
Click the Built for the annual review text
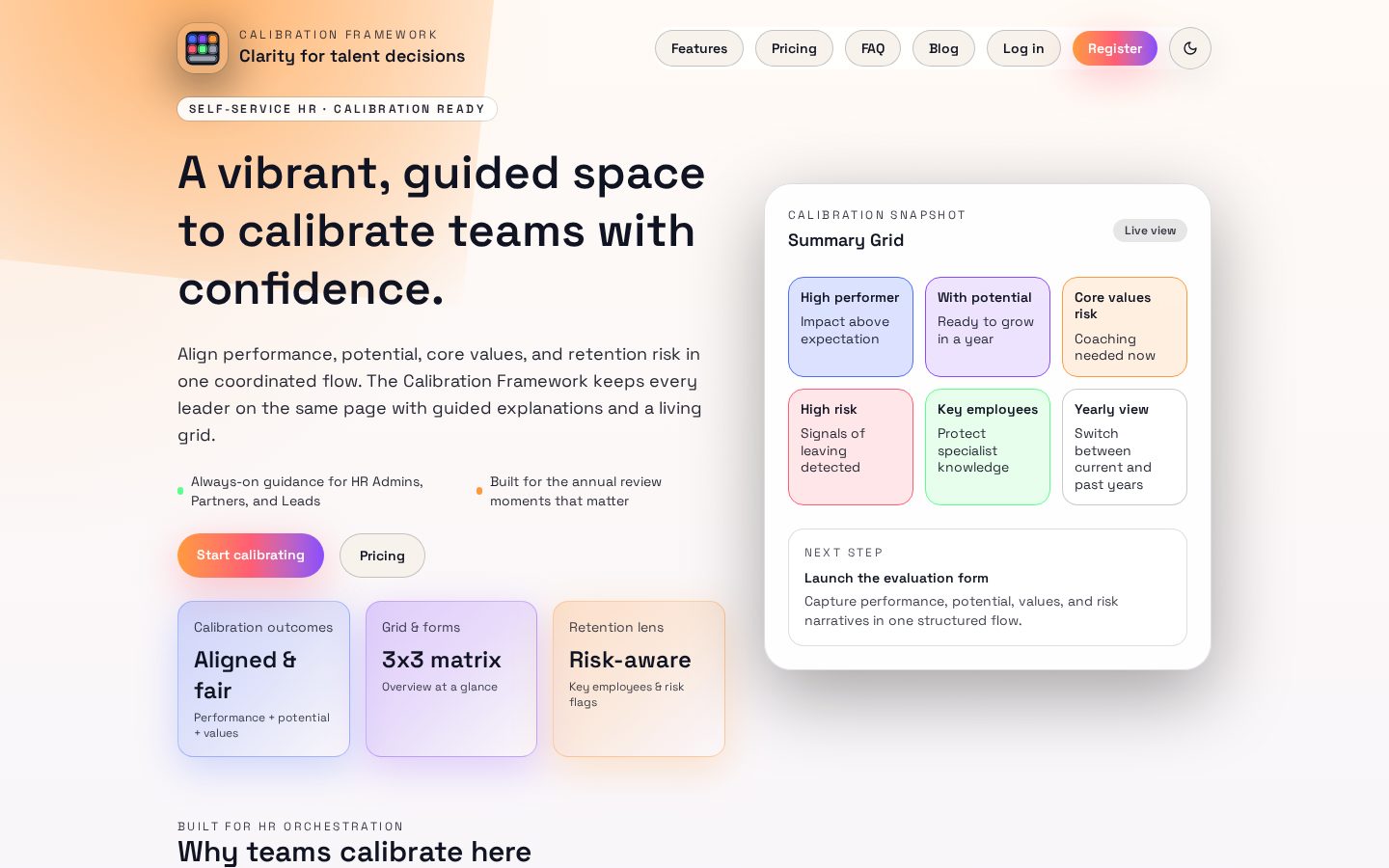[576, 491]
